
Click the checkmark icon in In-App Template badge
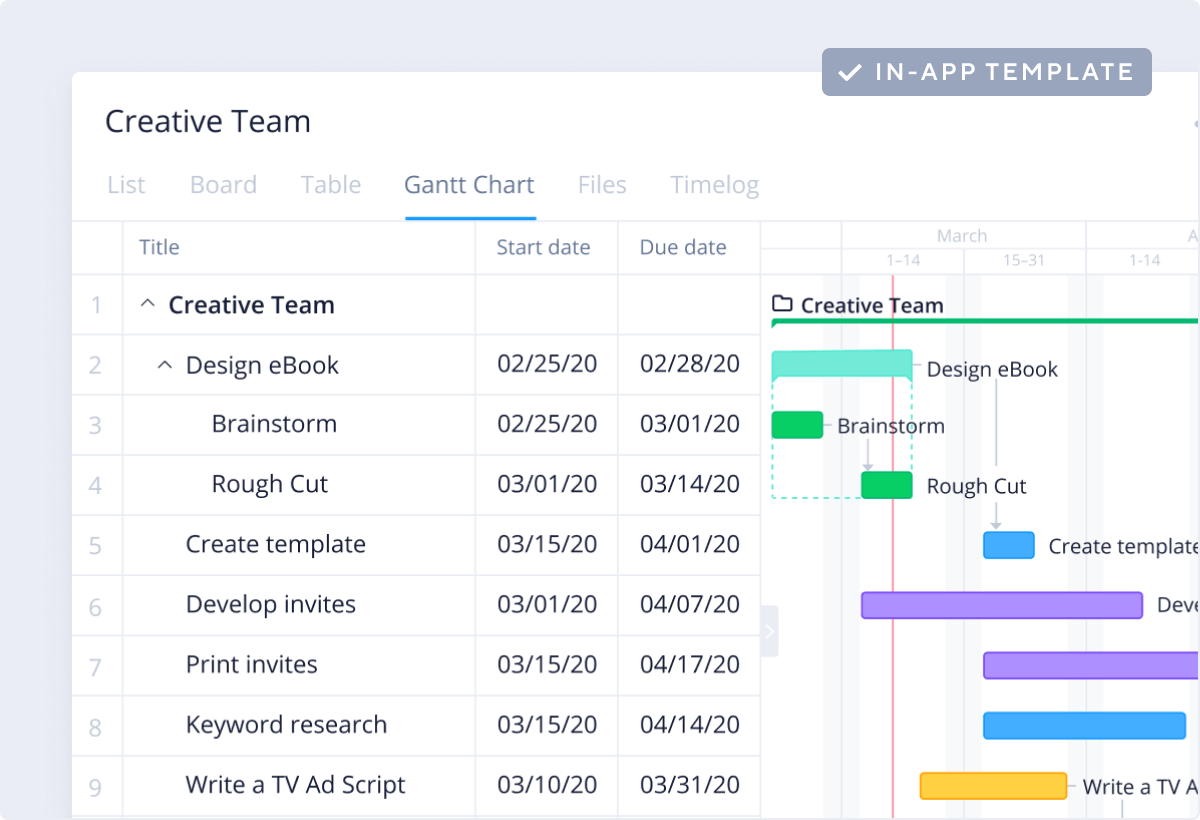(850, 73)
